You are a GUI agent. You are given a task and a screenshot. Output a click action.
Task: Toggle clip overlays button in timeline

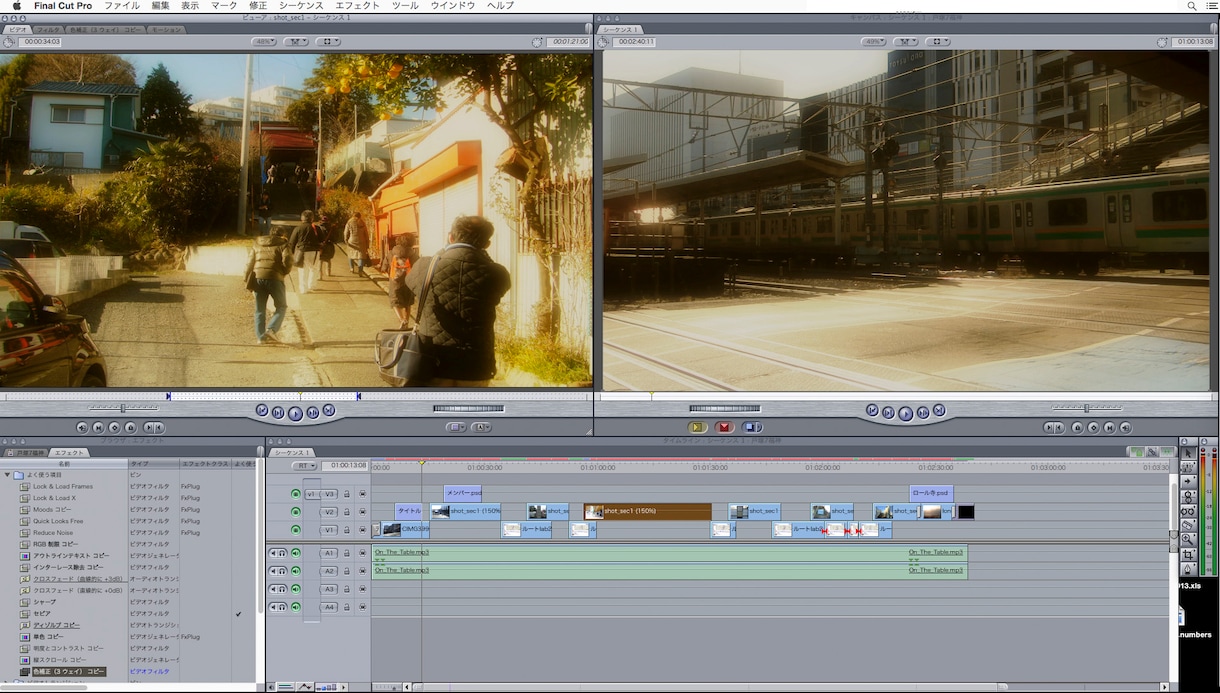click(304, 687)
